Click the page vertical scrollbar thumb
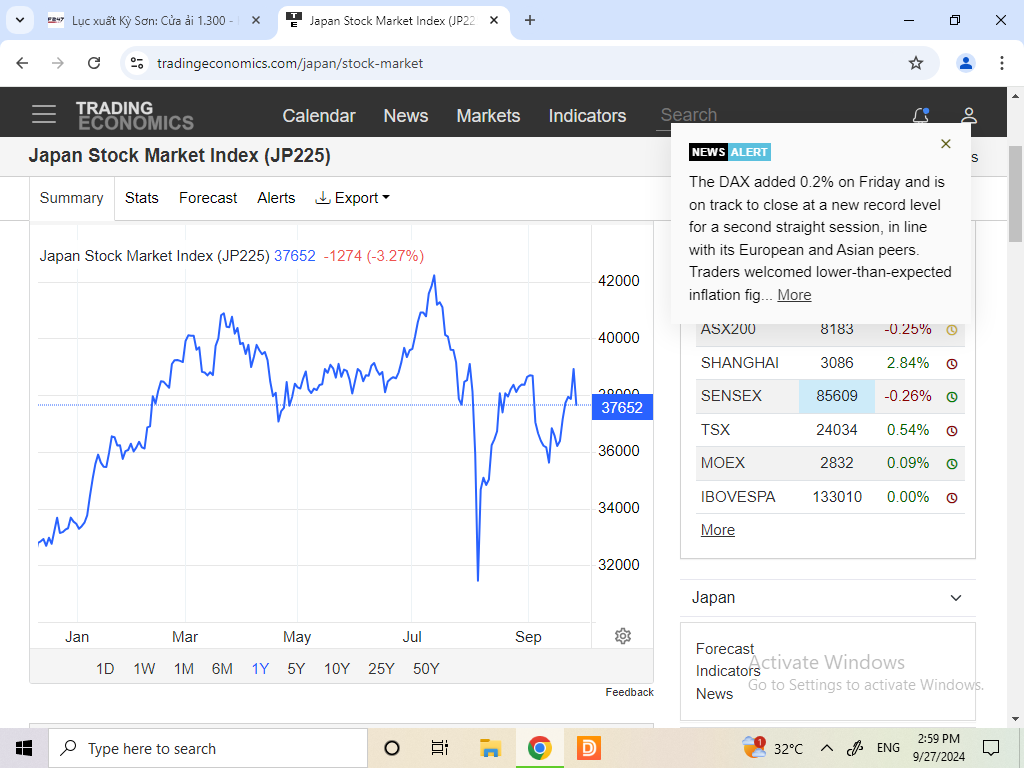 tap(1015, 194)
